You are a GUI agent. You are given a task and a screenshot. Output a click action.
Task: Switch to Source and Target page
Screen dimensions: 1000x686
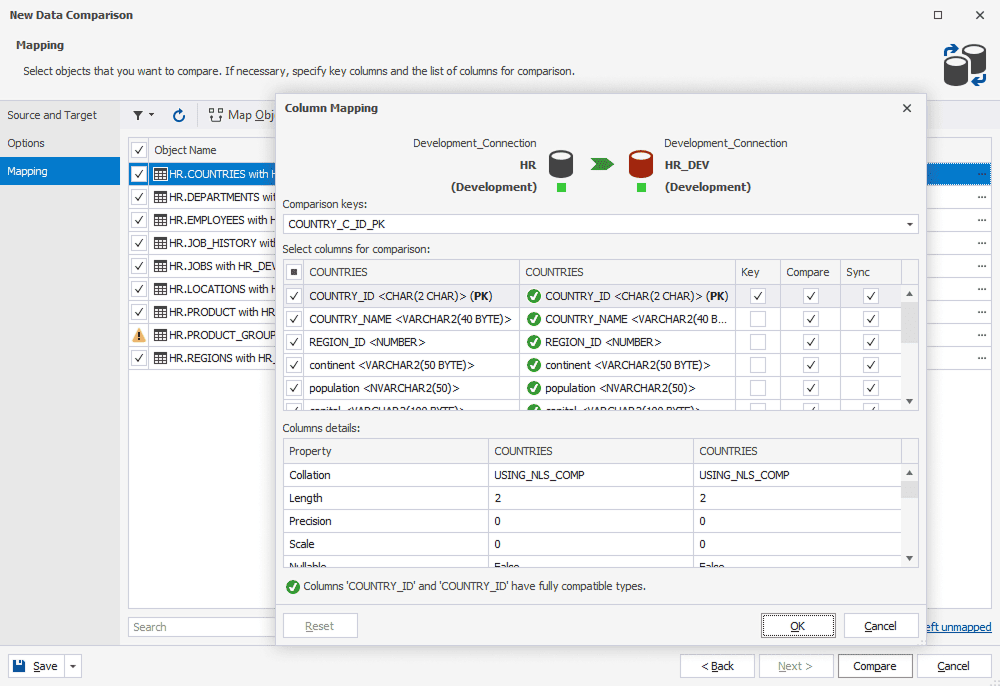tap(52, 115)
